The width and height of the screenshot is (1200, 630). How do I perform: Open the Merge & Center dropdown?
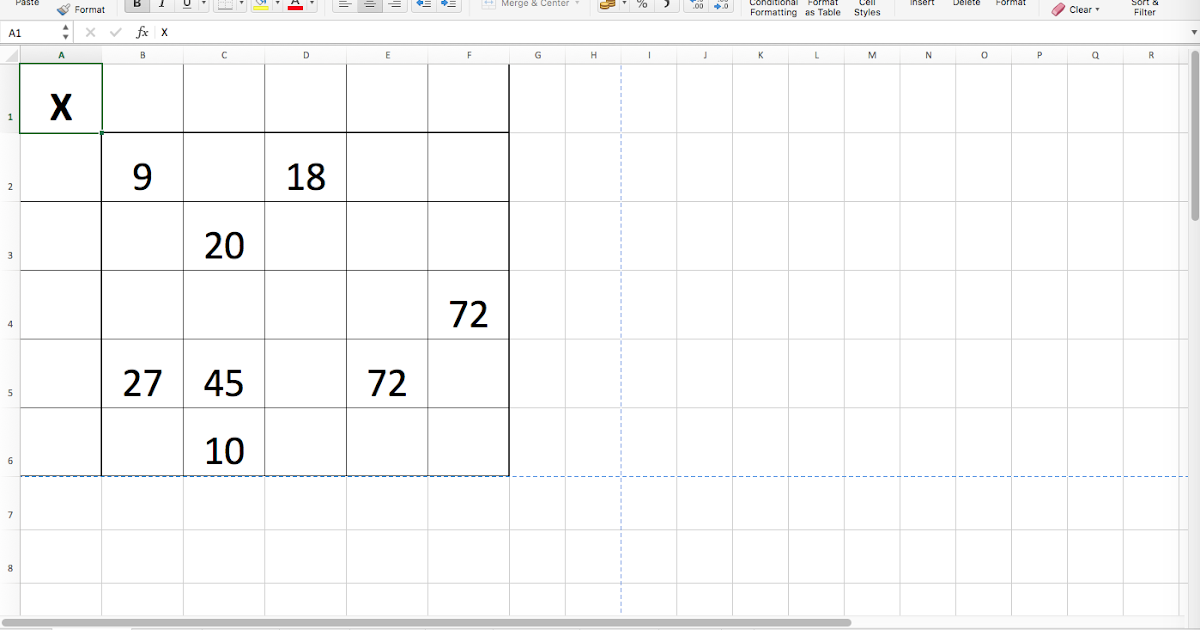pyautogui.click(x=578, y=3)
